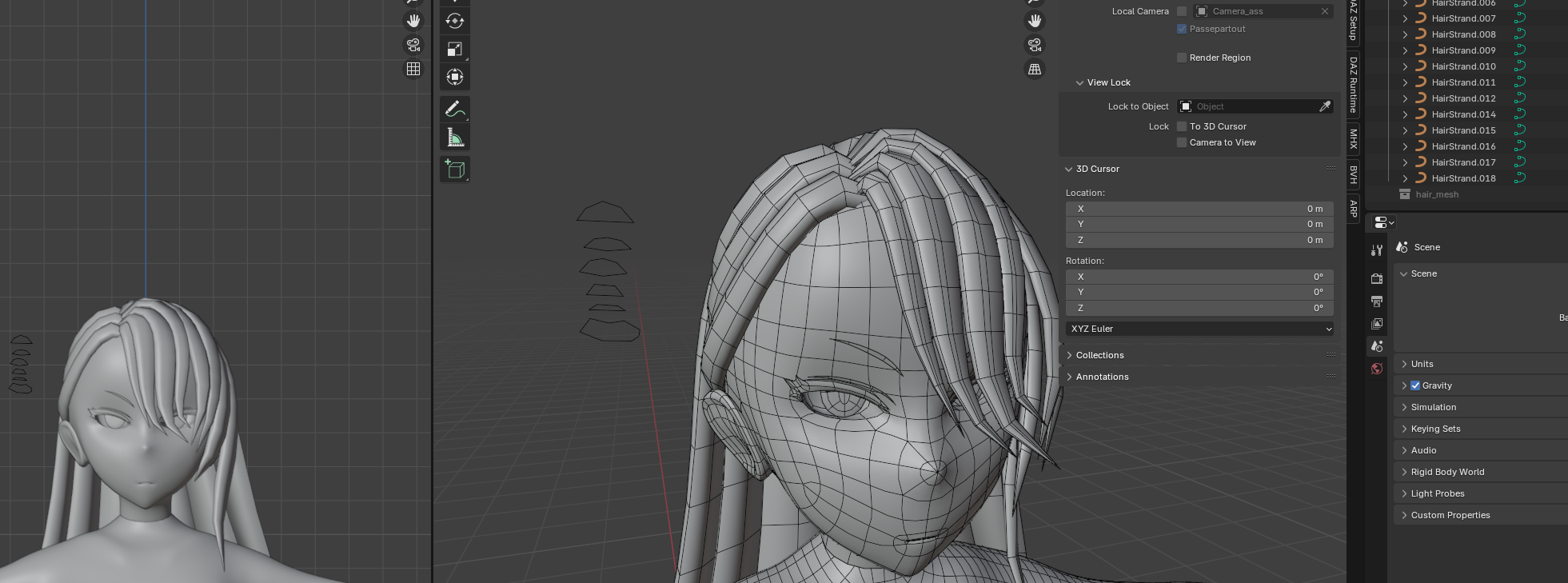The height and width of the screenshot is (583, 1568).
Task: Select the Add Cube tool
Action: tap(455, 169)
